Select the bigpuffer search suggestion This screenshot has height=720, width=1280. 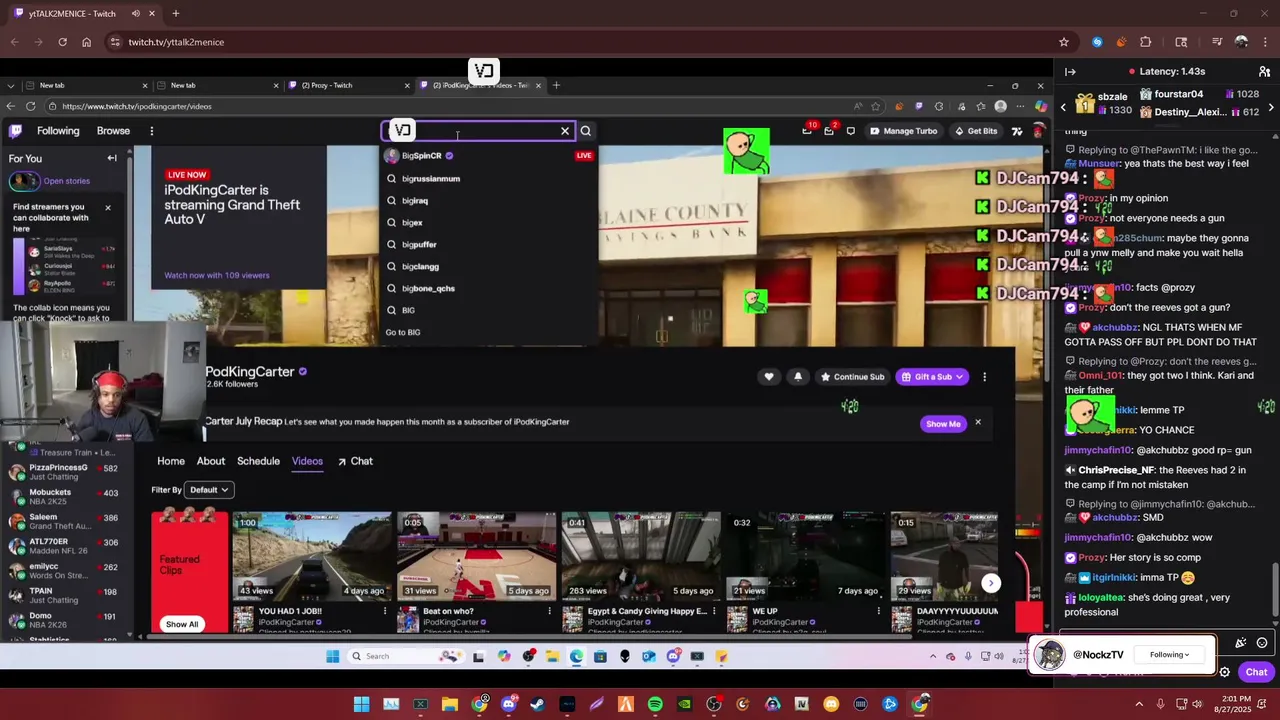(x=489, y=244)
